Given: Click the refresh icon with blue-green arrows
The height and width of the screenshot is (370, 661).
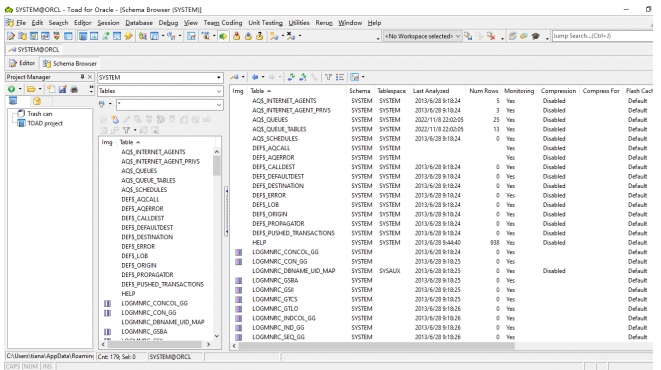Looking at the screenshot, I should pos(291,77).
